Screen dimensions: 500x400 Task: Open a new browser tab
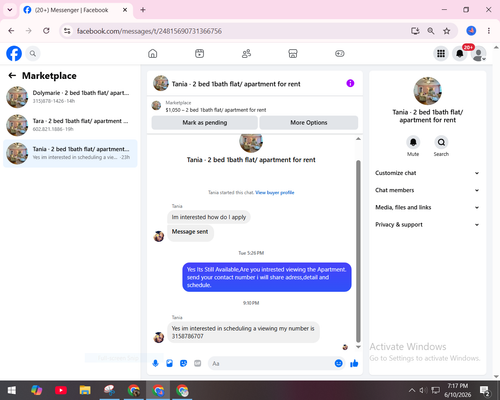coord(143,10)
